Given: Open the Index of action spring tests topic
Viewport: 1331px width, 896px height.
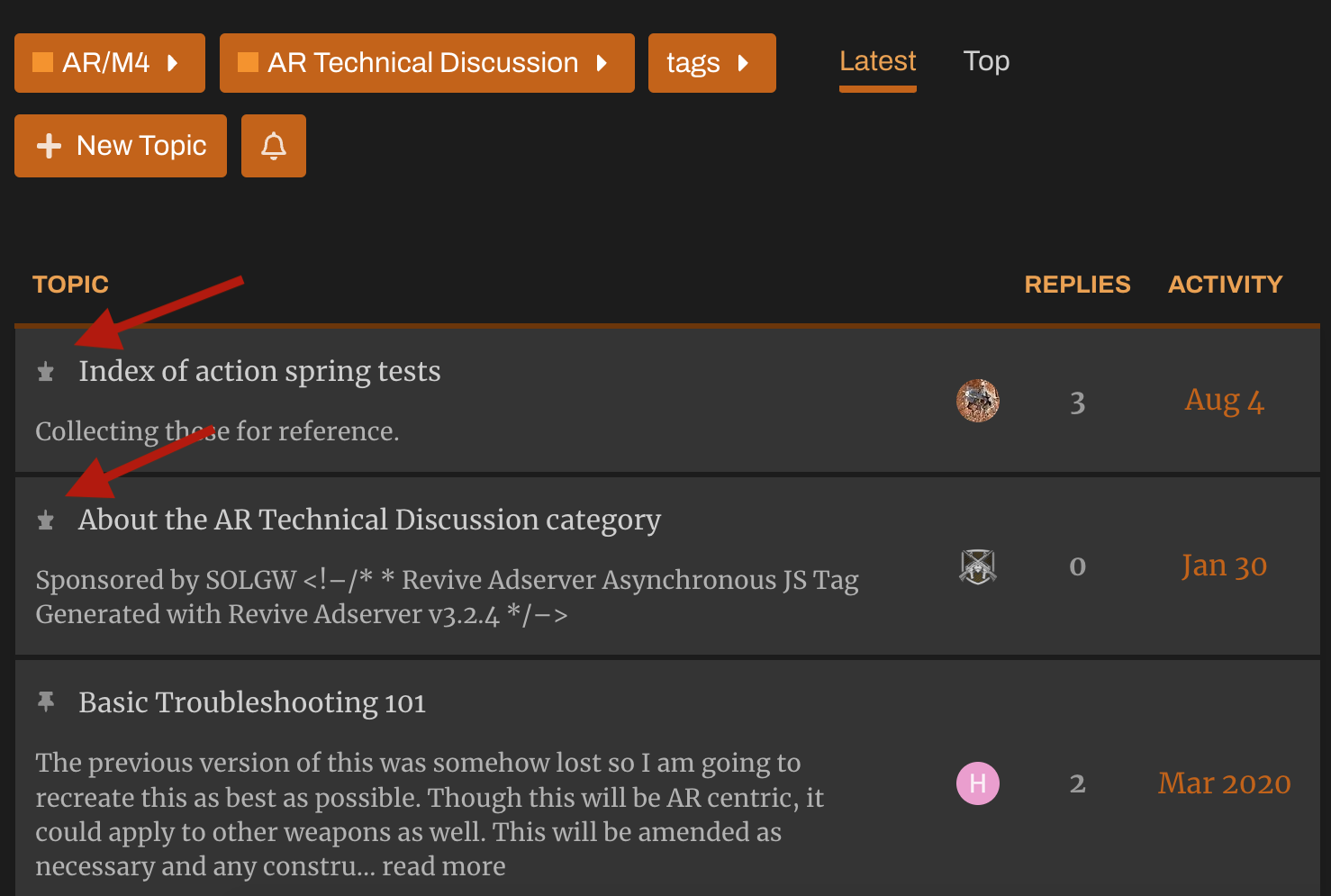Looking at the screenshot, I should tap(259, 371).
